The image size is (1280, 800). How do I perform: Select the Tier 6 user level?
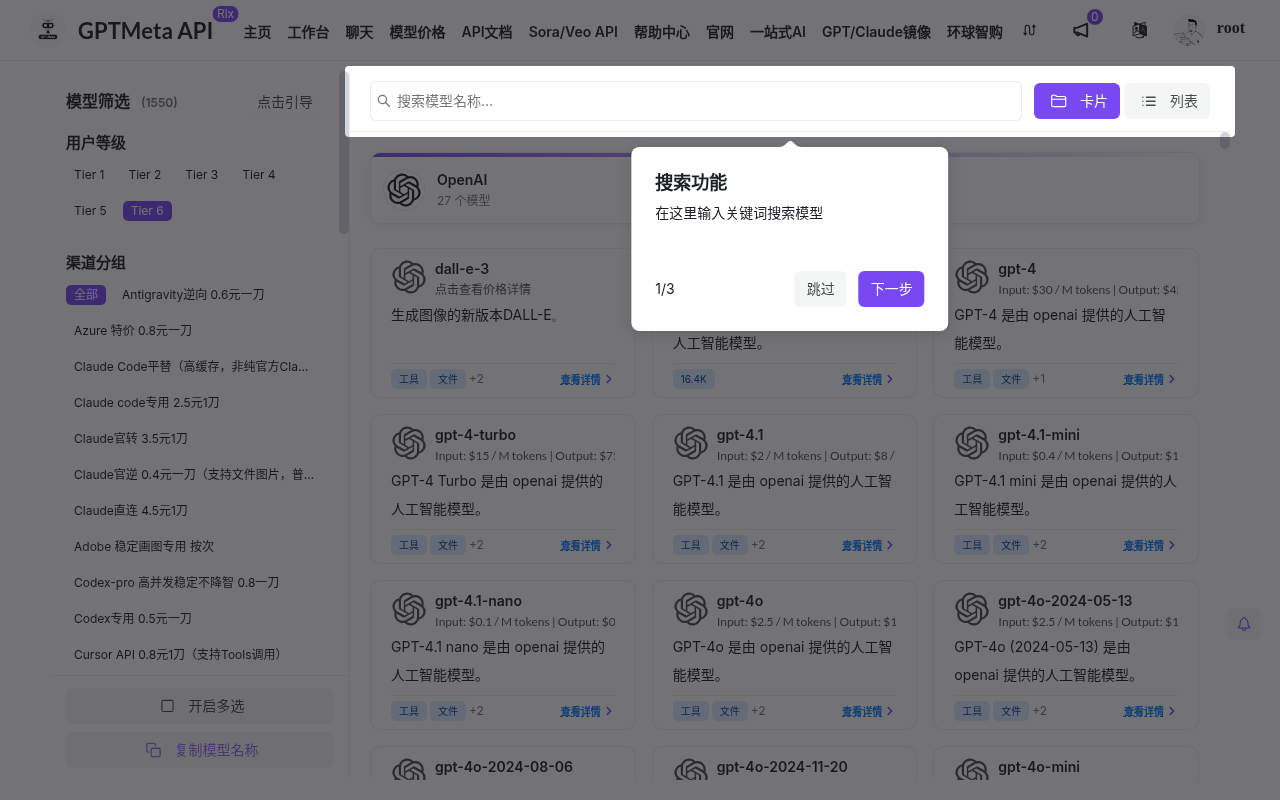pyautogui.click(x=147, y=211)
